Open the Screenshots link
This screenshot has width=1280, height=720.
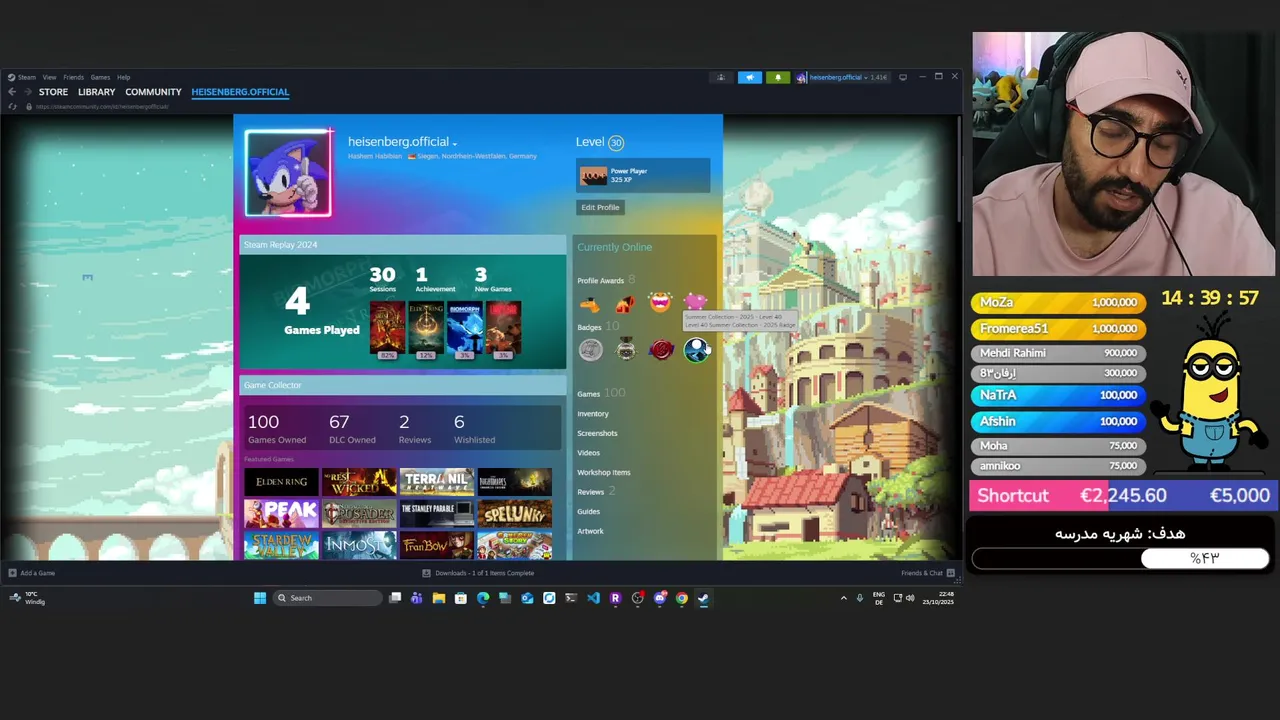click(x=597, y=433)
